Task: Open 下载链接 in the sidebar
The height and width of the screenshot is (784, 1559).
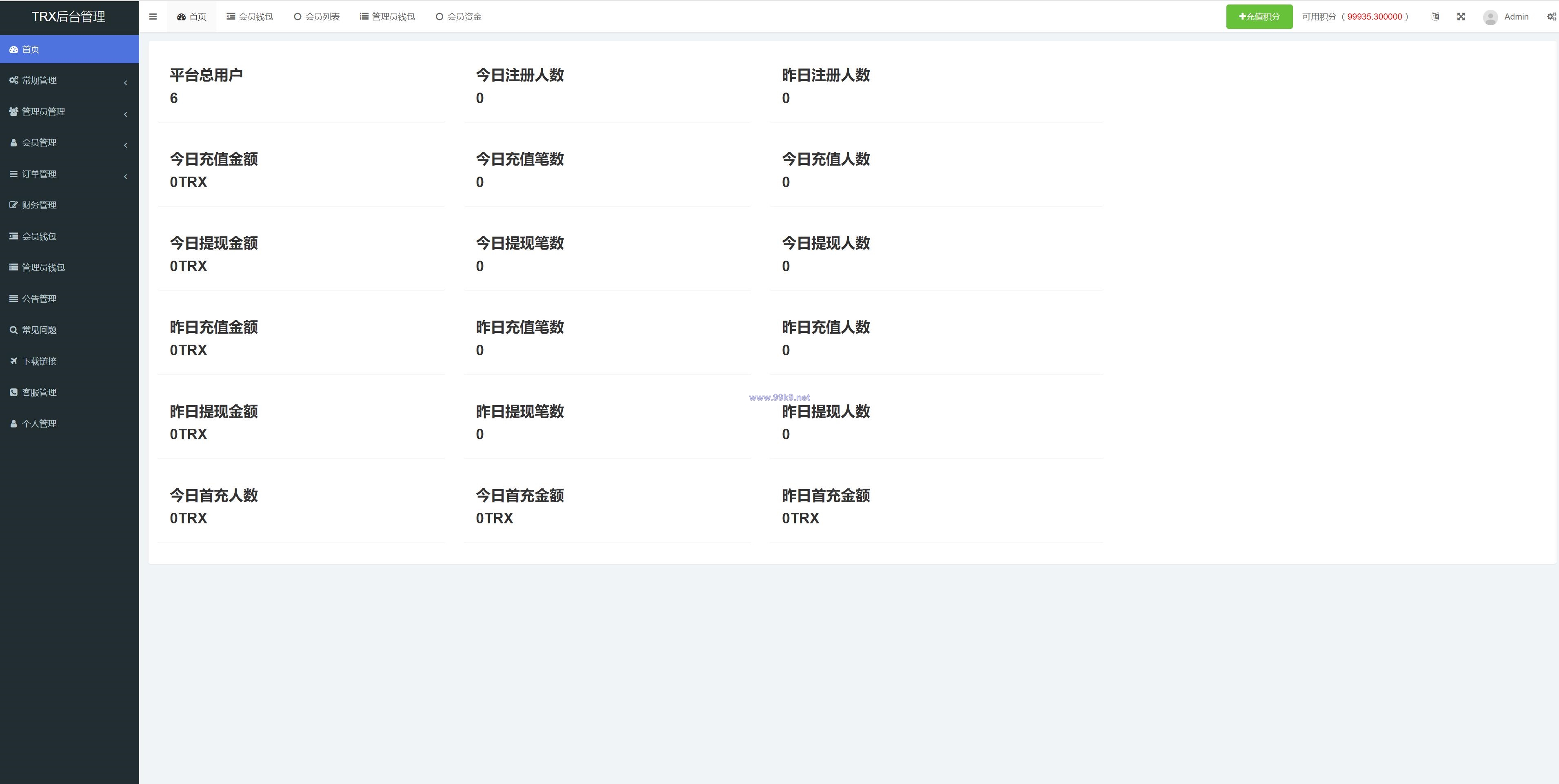Action: pyautogui.click(x=70, y=361)
